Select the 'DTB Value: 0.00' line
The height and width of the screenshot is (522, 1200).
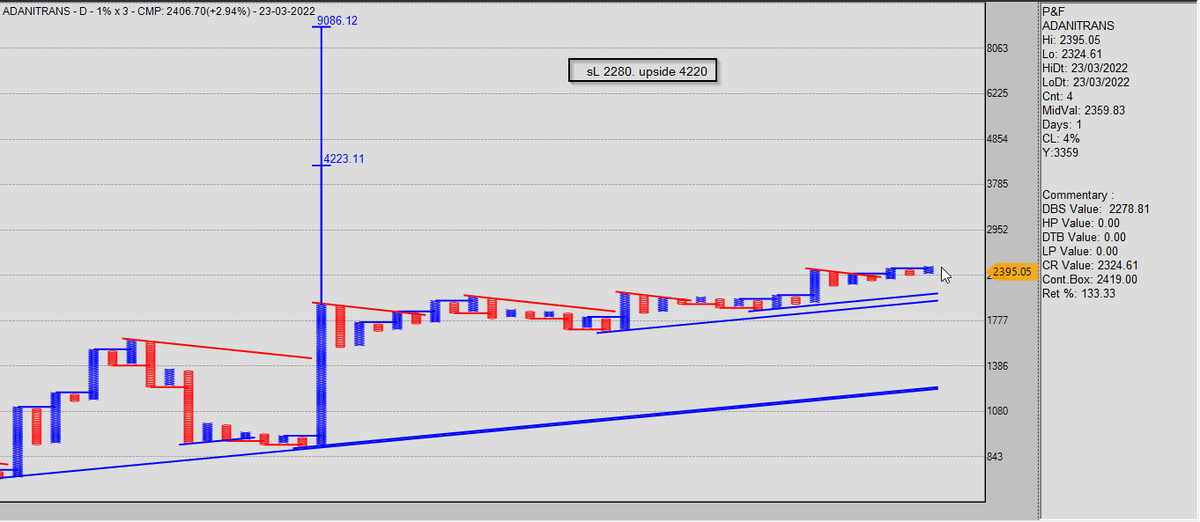1084,237
